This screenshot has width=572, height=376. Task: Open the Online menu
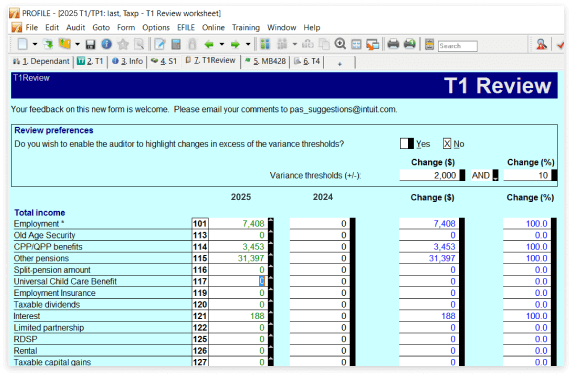(213, 27)
